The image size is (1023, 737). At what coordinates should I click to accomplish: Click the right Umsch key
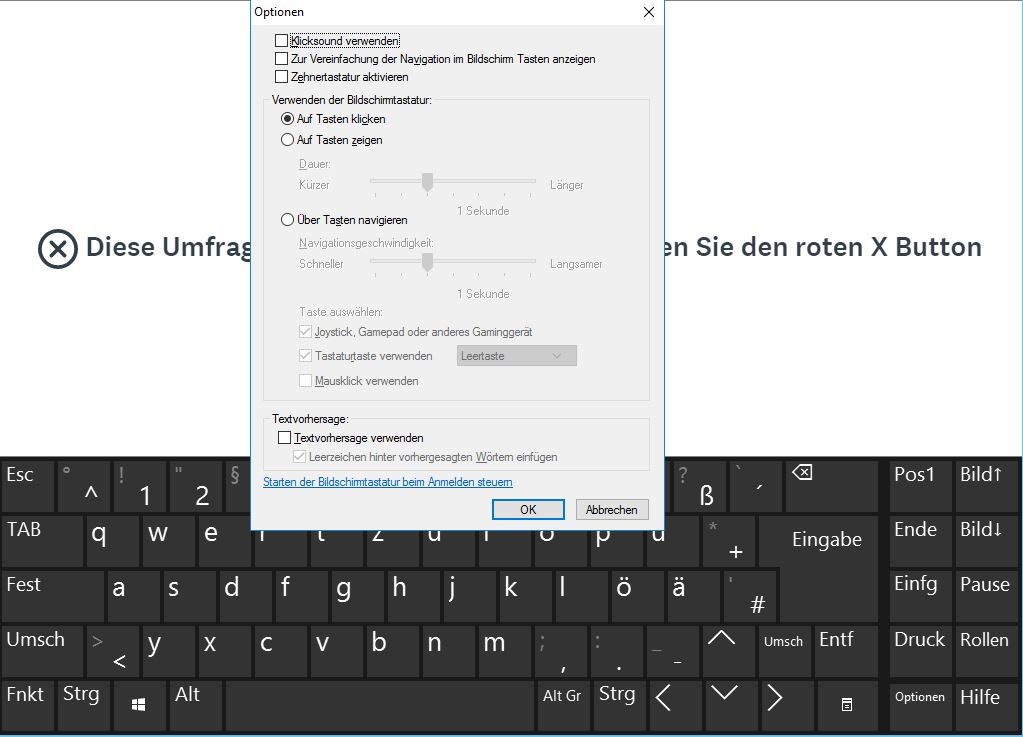[x=784, y=650]
